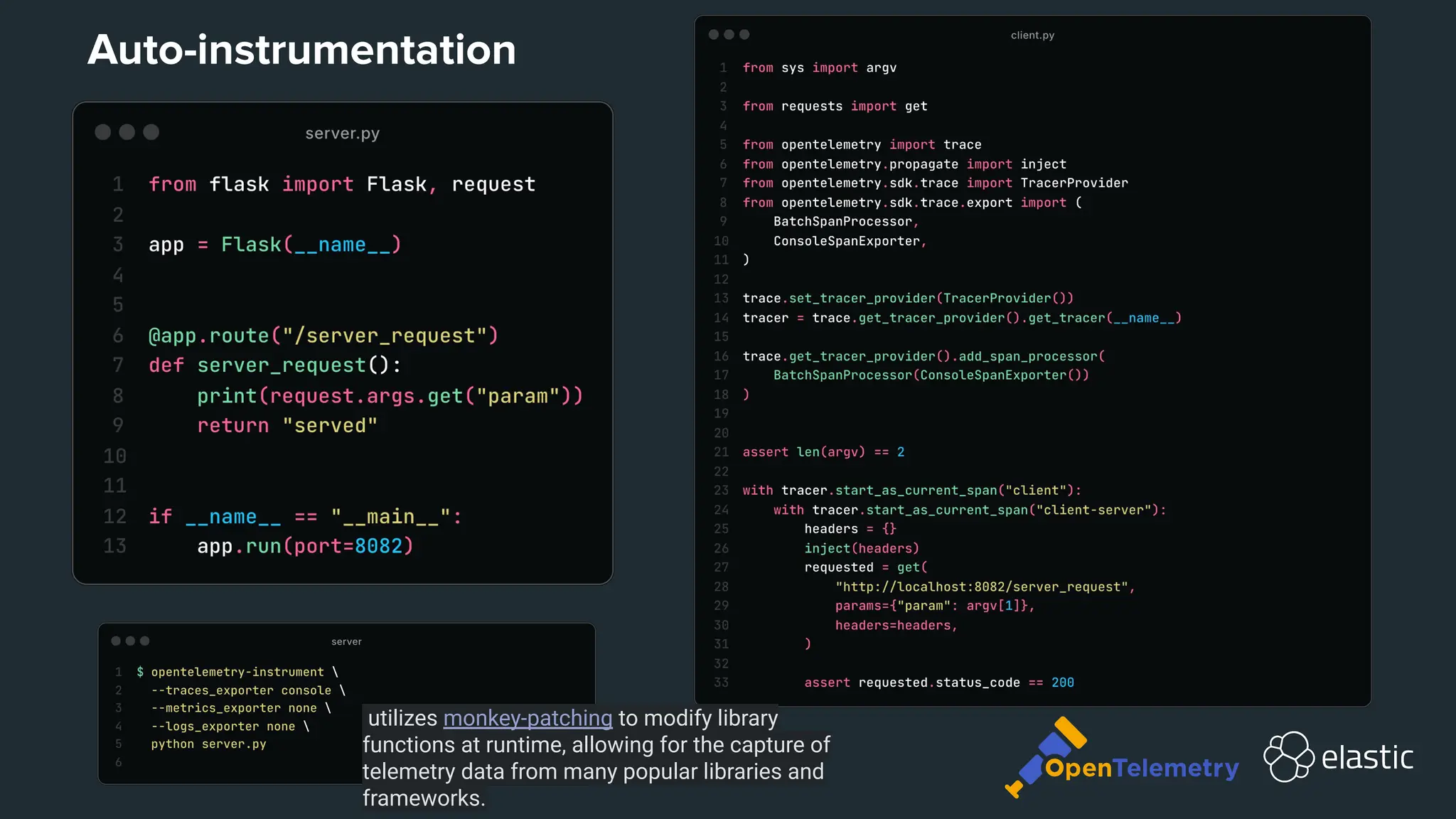This screenshot has height=819, width=1456.
Task: Click '$ opentelemetry-instrument \' command line
Action: click(x=237, y=672)
